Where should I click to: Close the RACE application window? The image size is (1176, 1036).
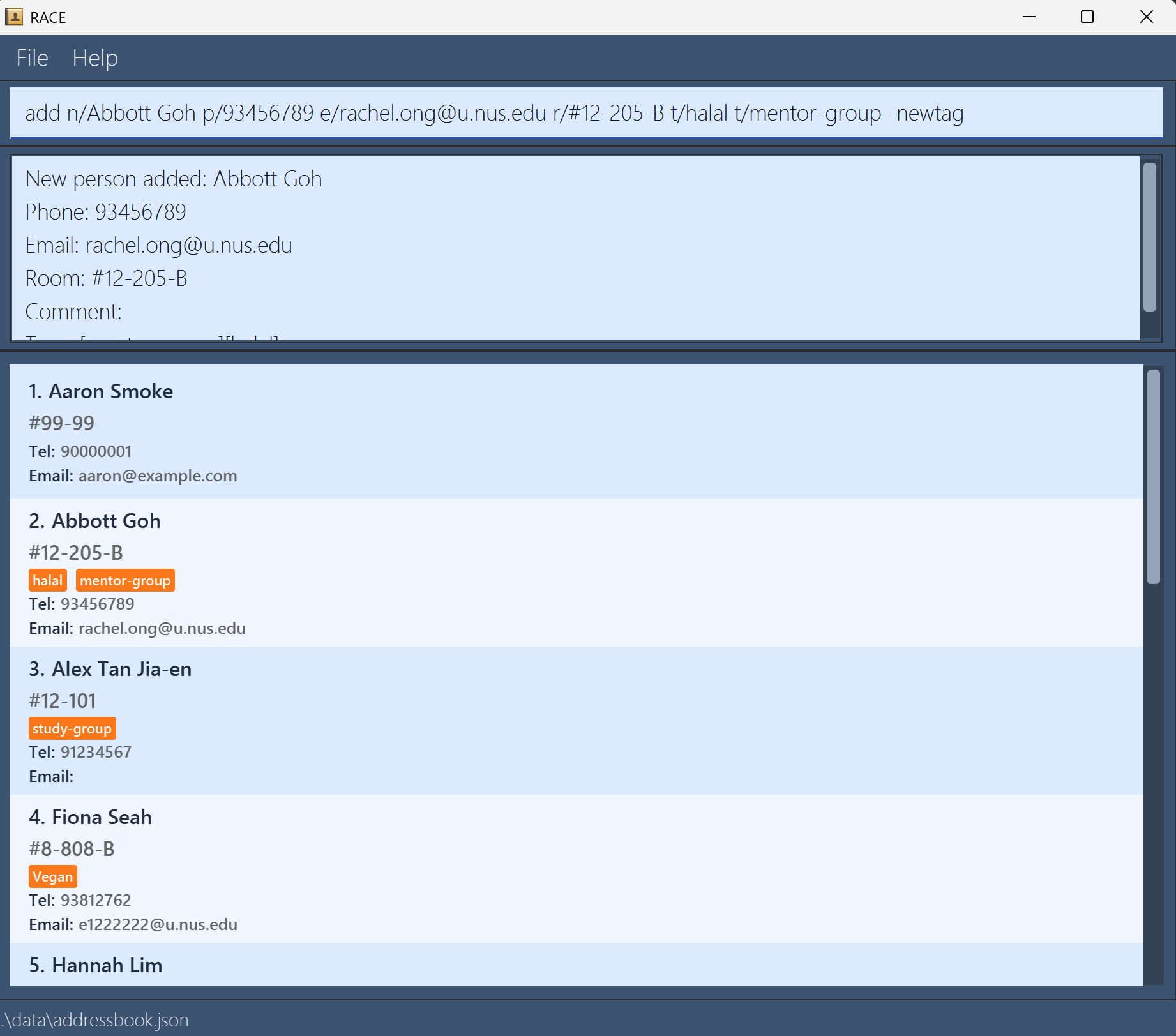pyautogui.click(x=1146, y=17)
